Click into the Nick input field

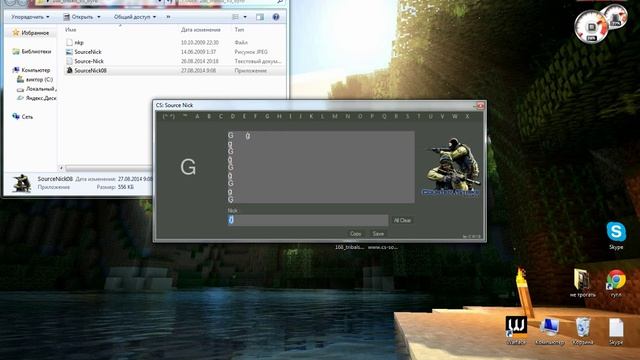point(308,220)
